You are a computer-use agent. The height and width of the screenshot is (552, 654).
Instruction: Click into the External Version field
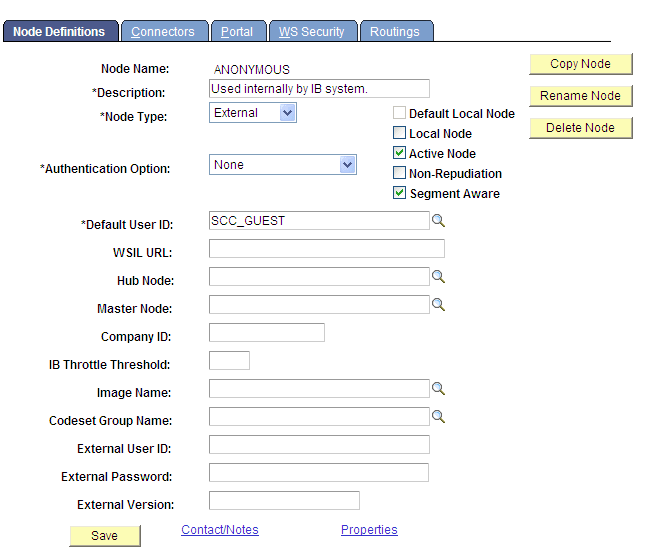coord(284,500)
